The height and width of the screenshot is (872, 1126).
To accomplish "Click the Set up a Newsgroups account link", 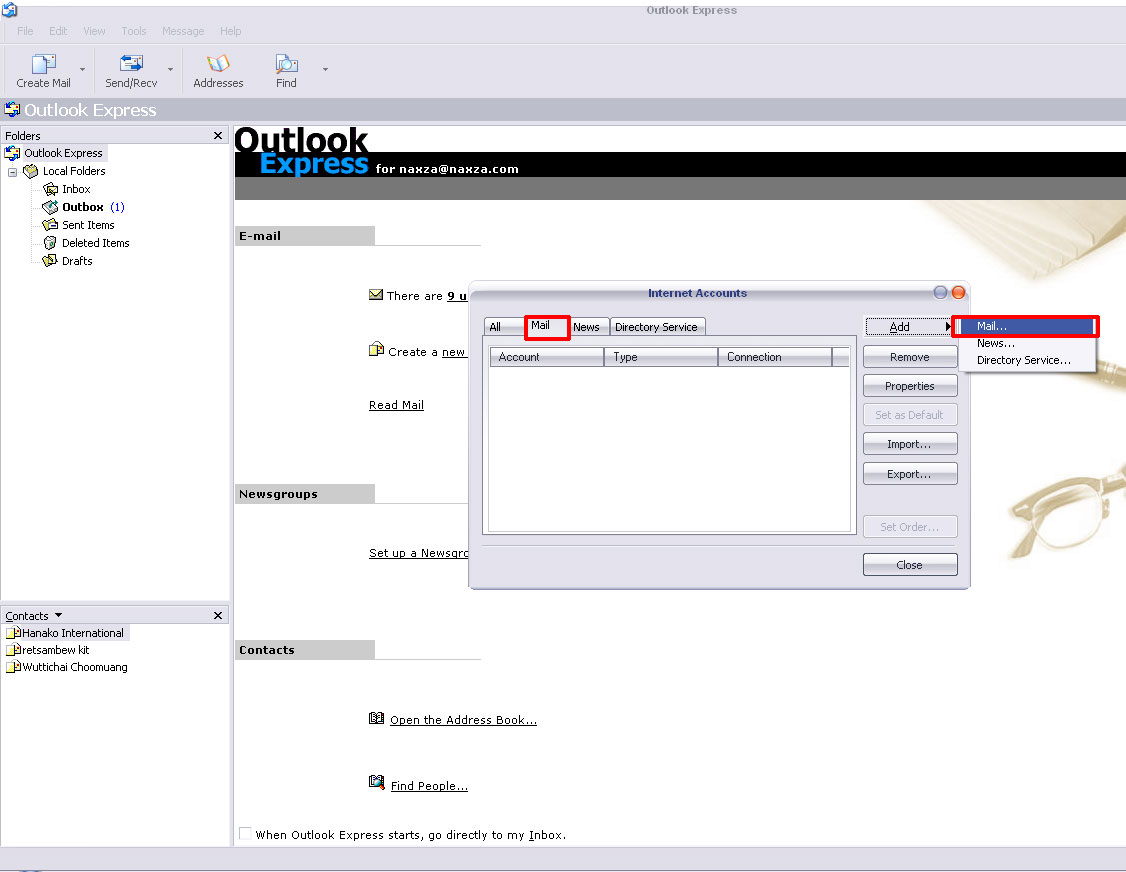I will 419,553.
